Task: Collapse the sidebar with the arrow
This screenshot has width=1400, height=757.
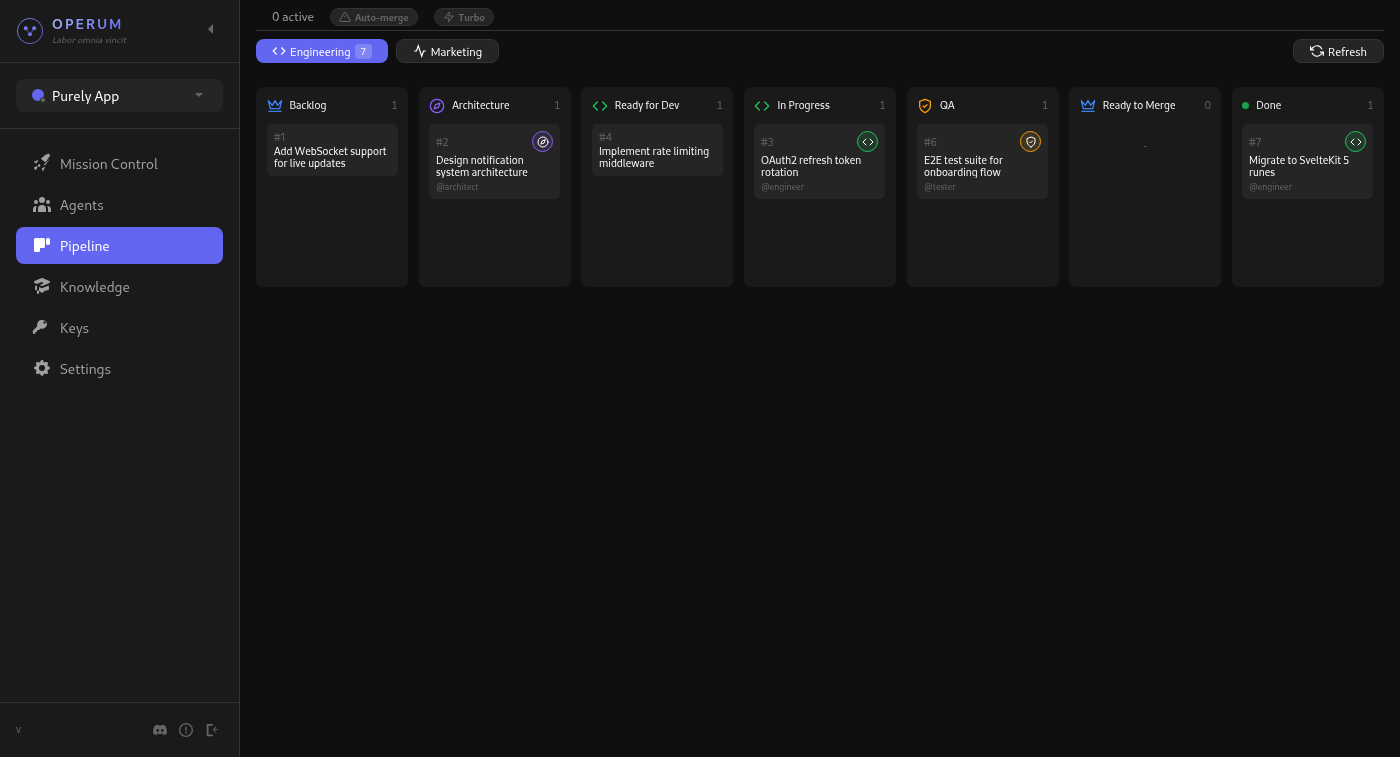Action: click(x=210, y=29)
